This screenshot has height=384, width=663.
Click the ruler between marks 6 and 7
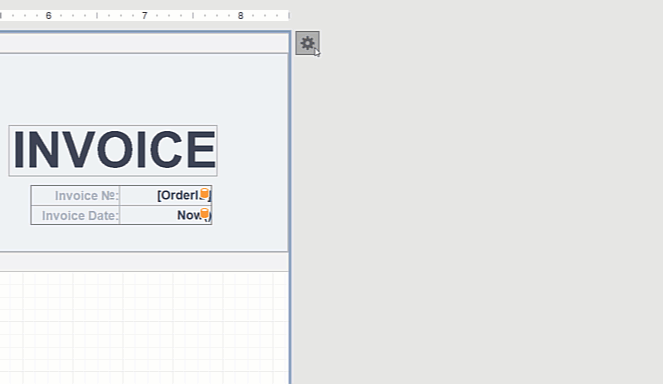pyautogui.click(x=97, y=16)
